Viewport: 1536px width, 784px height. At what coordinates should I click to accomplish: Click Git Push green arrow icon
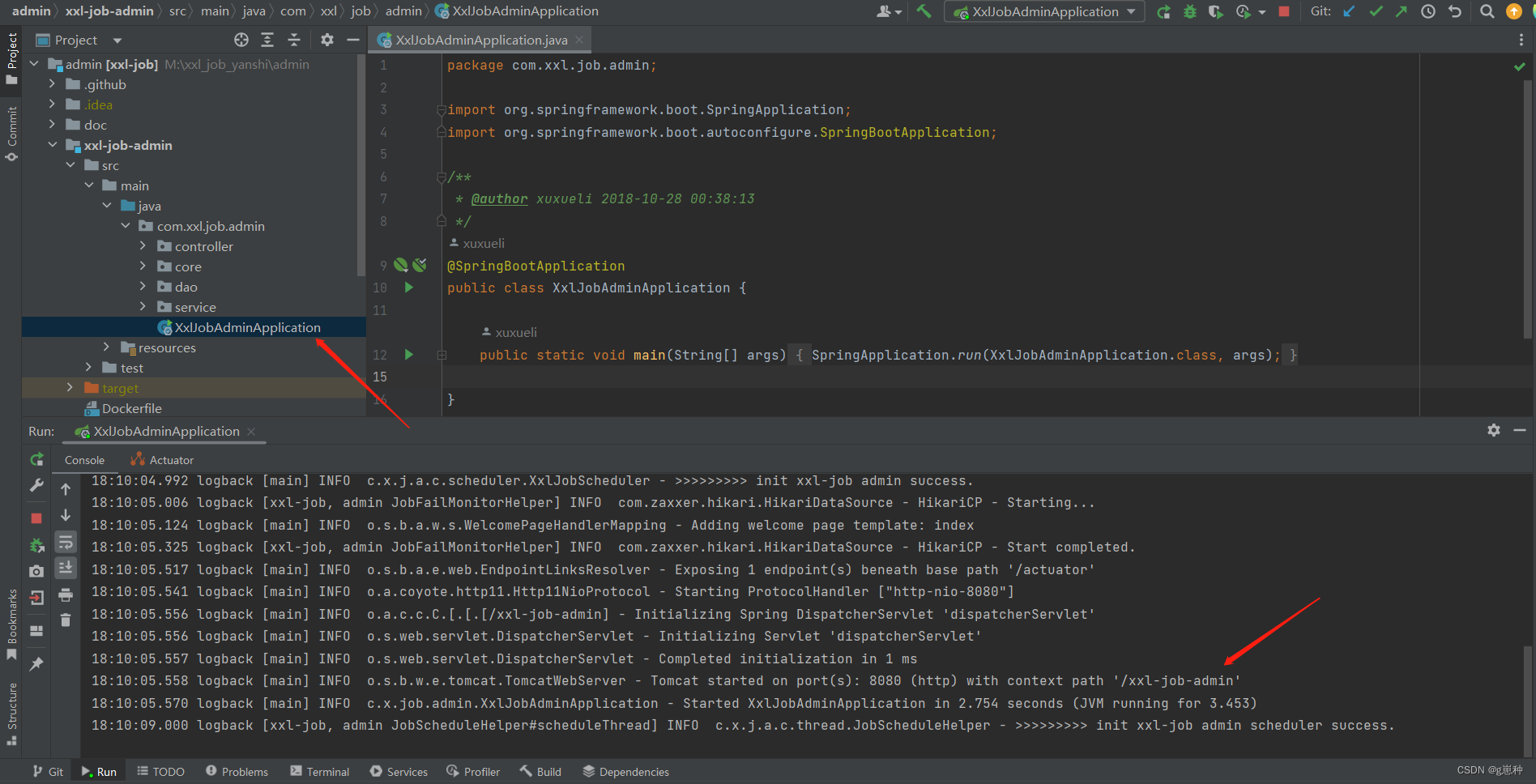pyautogui.click(x=1402, y=11)
